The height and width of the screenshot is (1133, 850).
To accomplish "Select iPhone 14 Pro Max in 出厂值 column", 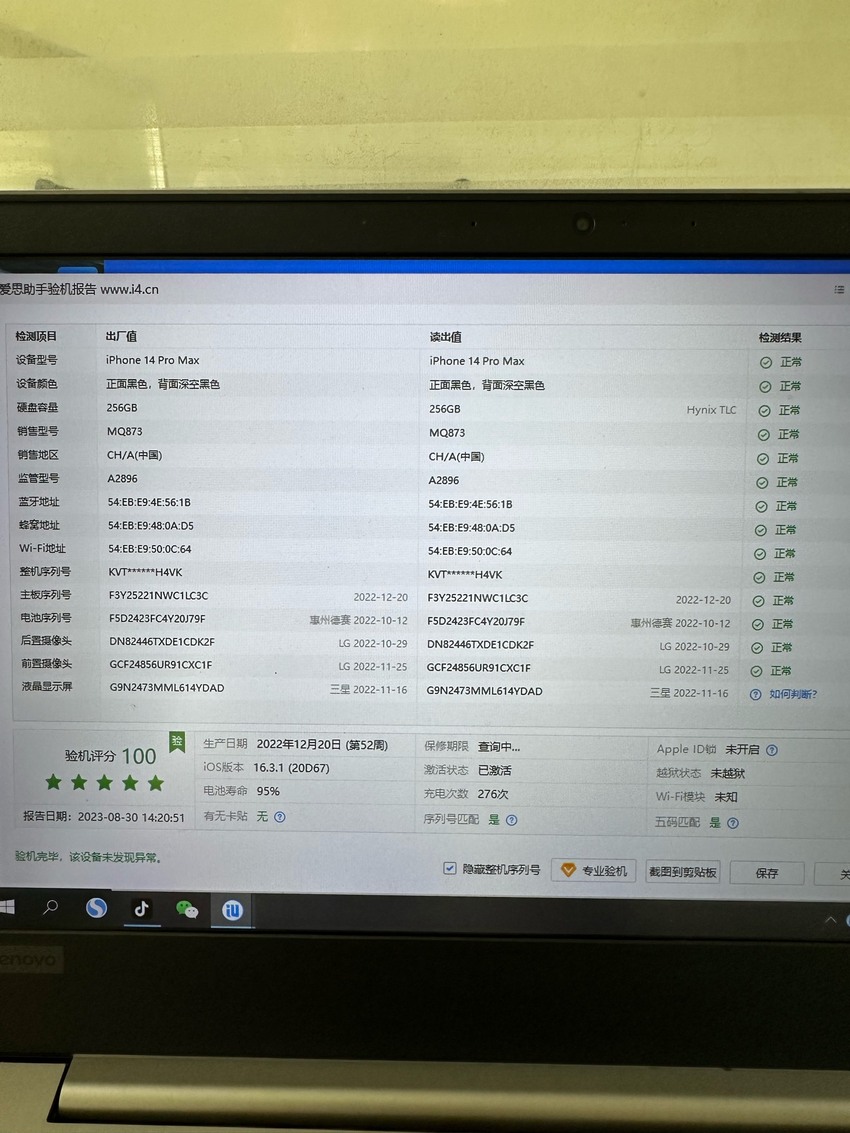I will point(153,360).
